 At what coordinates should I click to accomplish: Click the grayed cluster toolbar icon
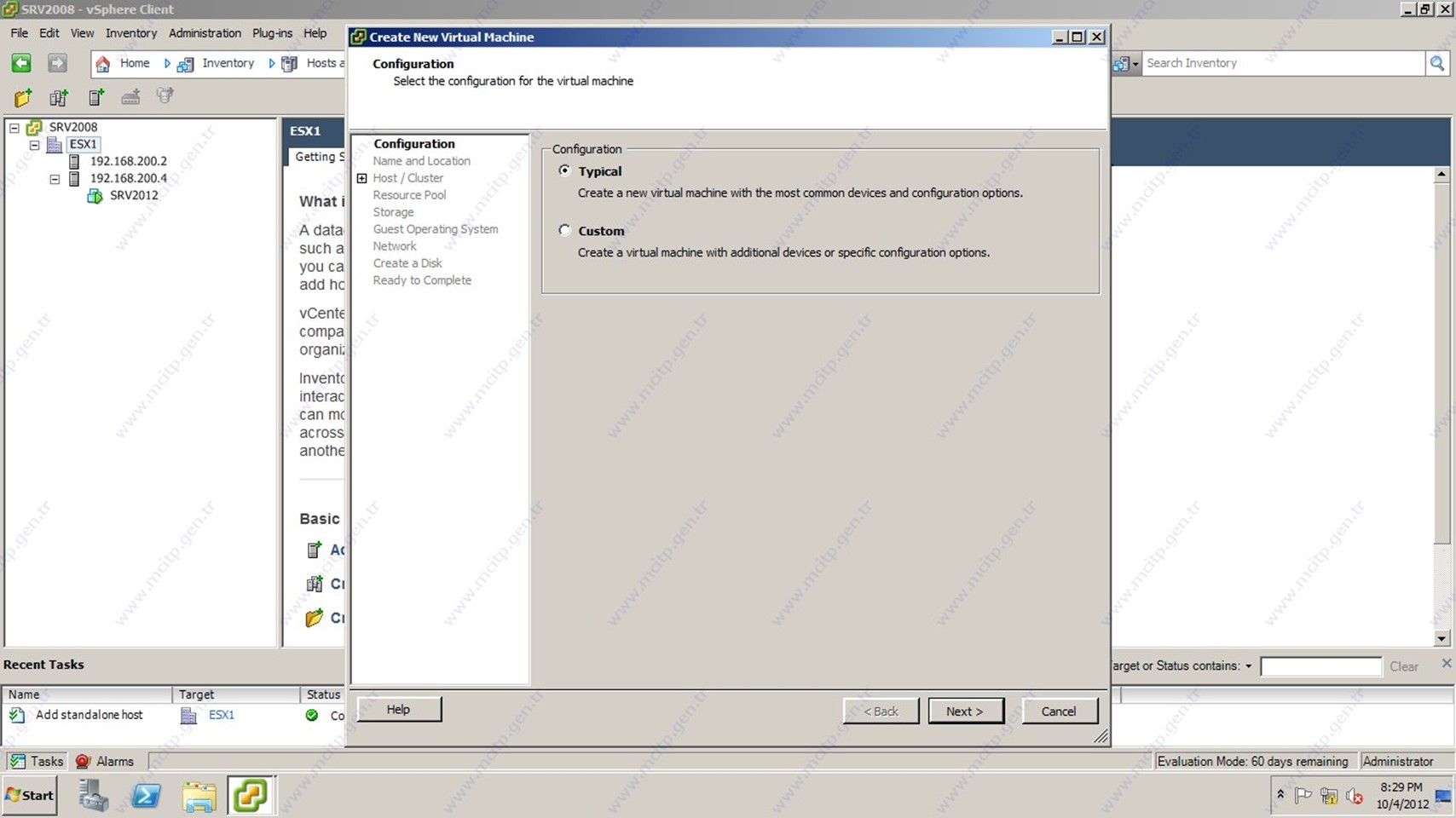tap(130, 97)
